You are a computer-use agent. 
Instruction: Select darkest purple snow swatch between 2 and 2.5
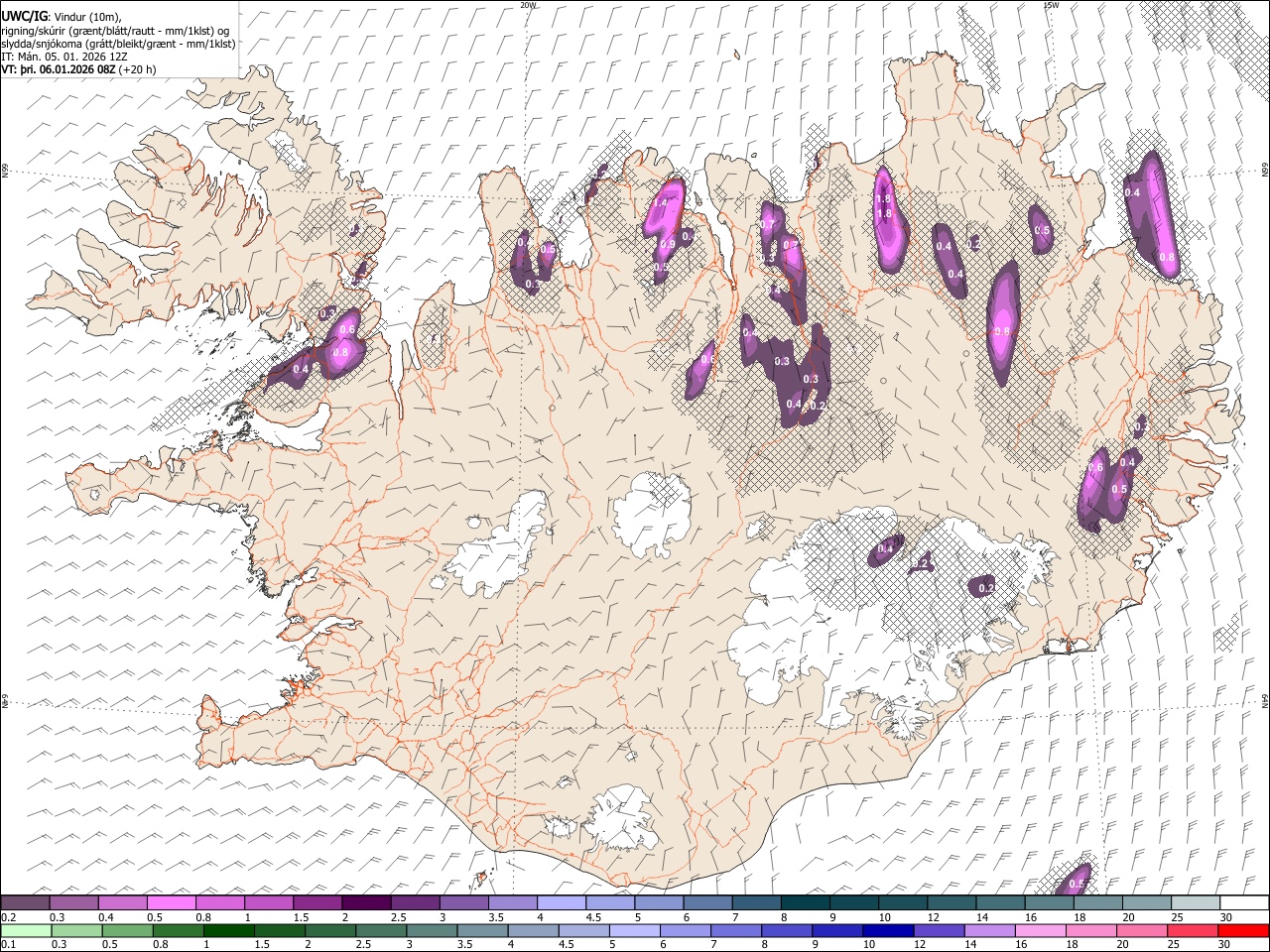[x=365, y=903]
